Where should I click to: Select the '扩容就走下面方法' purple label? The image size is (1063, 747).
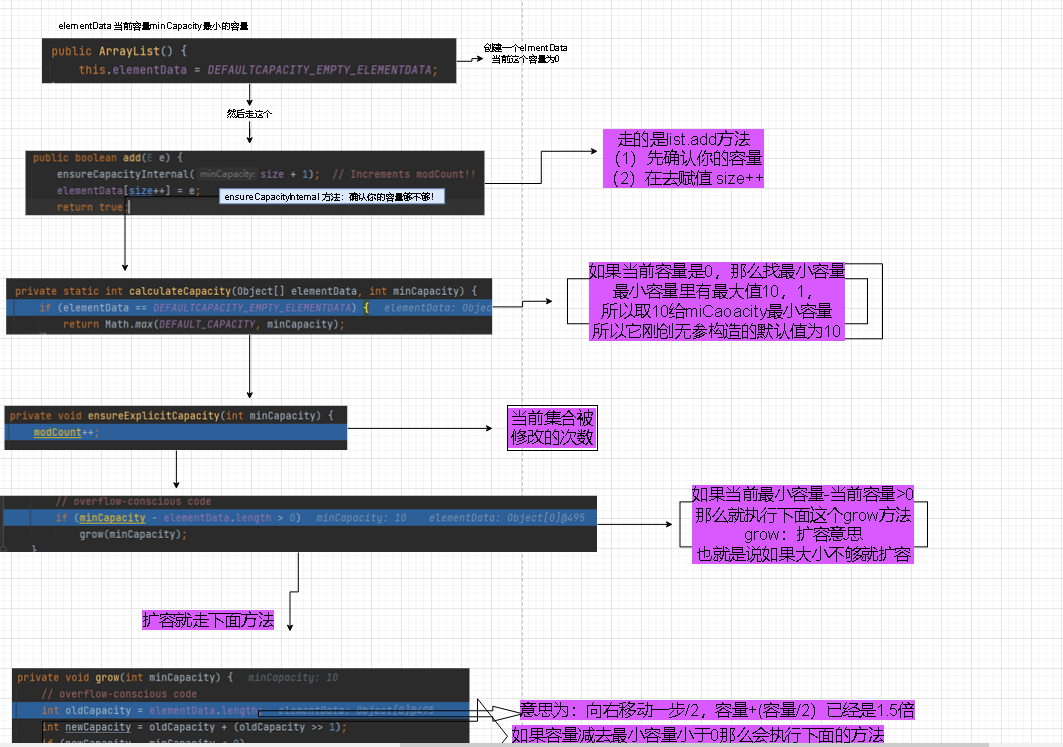point(208,620)
